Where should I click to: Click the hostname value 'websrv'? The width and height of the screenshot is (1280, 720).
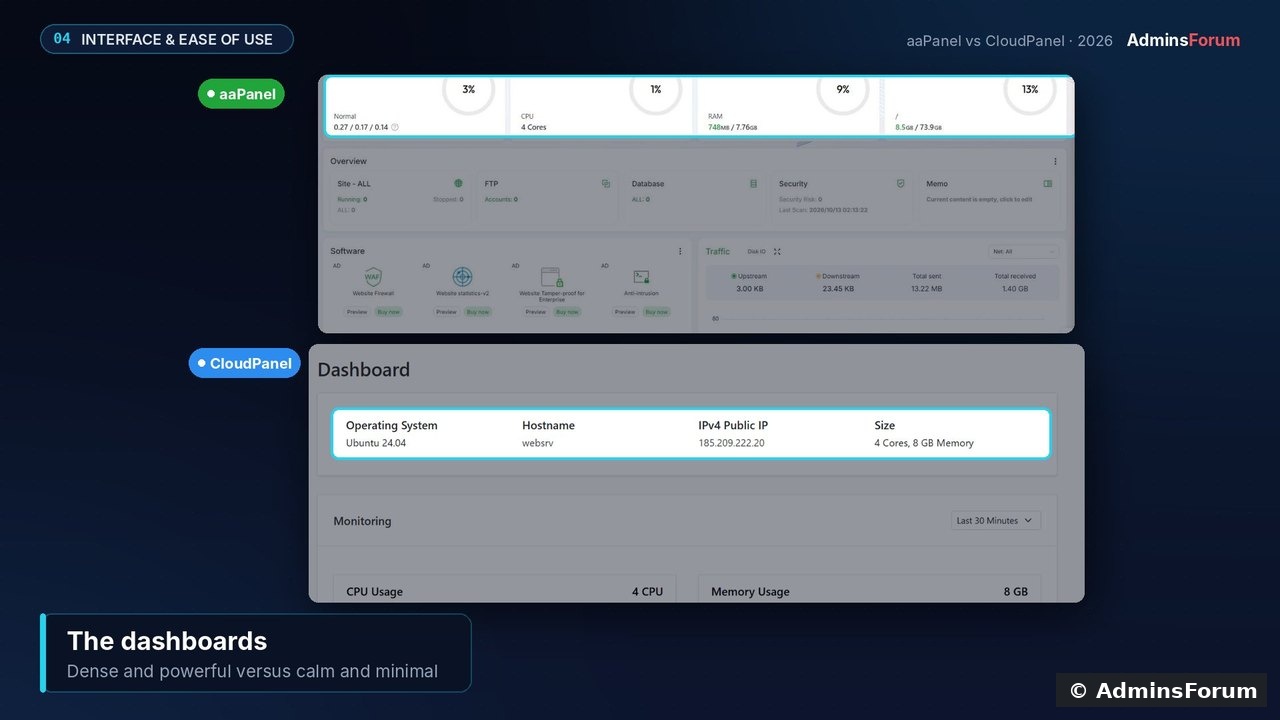coord(538,443)
